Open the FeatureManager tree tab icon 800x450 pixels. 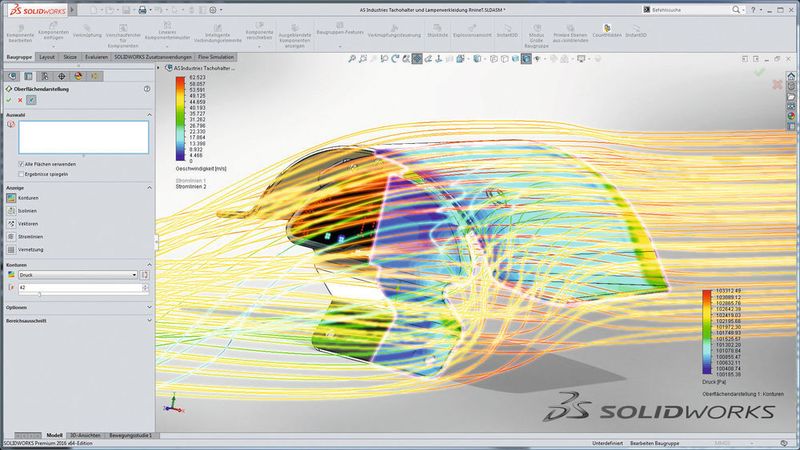point(12,76)
